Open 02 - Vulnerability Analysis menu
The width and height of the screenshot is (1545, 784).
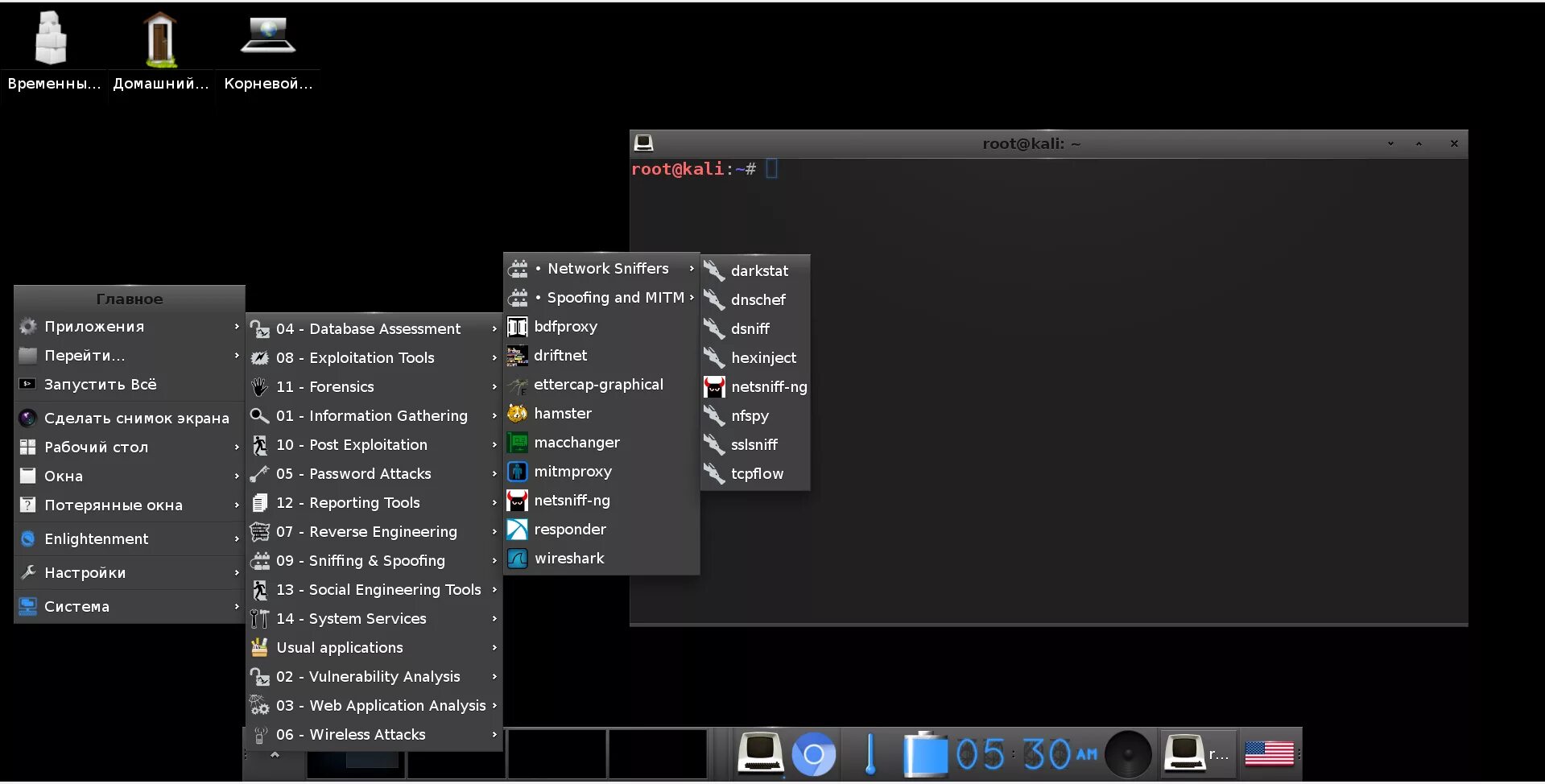click(x=374, y=677)
